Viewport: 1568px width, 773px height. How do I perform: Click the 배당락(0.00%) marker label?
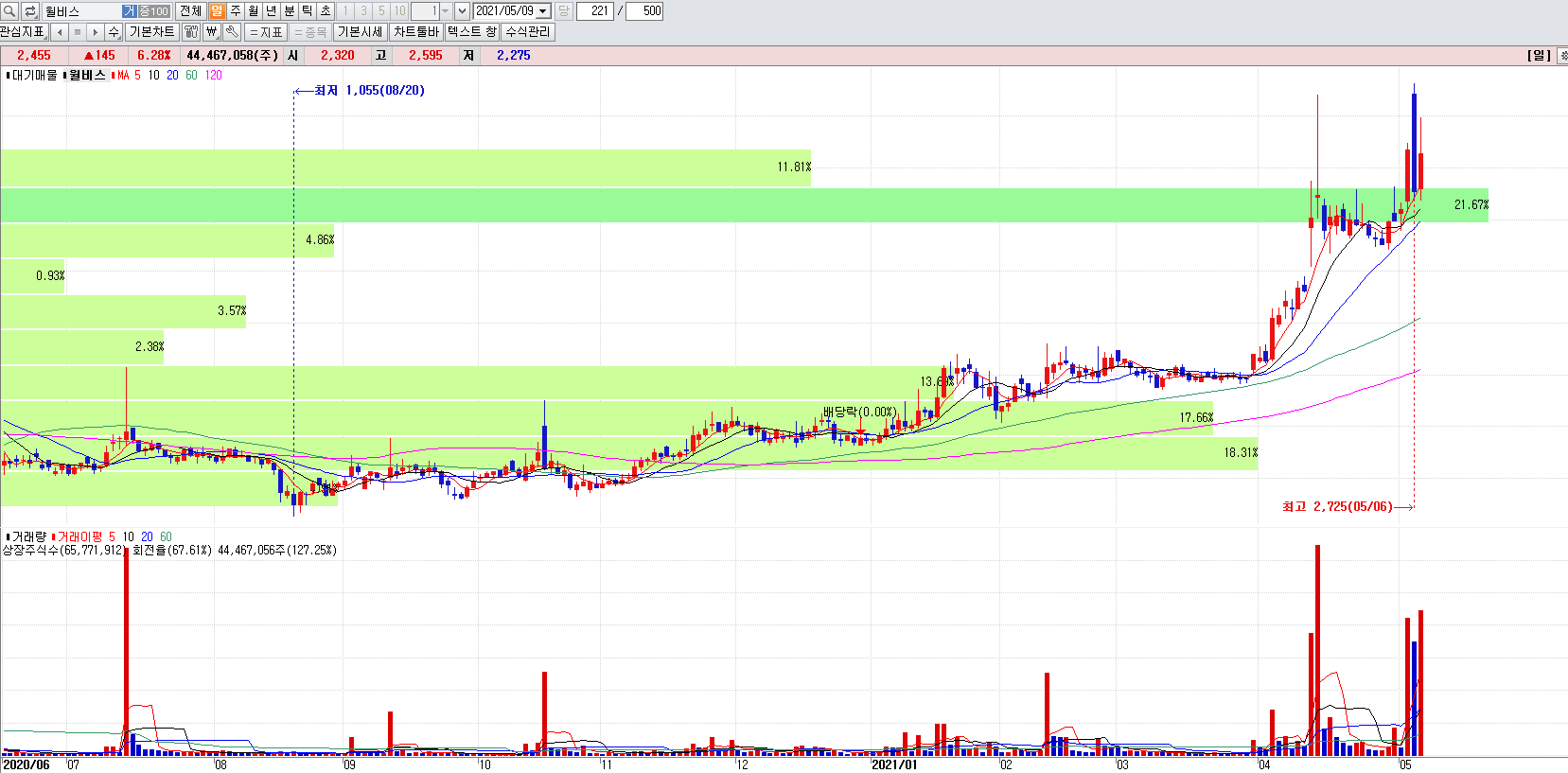[x=859, y=413]
